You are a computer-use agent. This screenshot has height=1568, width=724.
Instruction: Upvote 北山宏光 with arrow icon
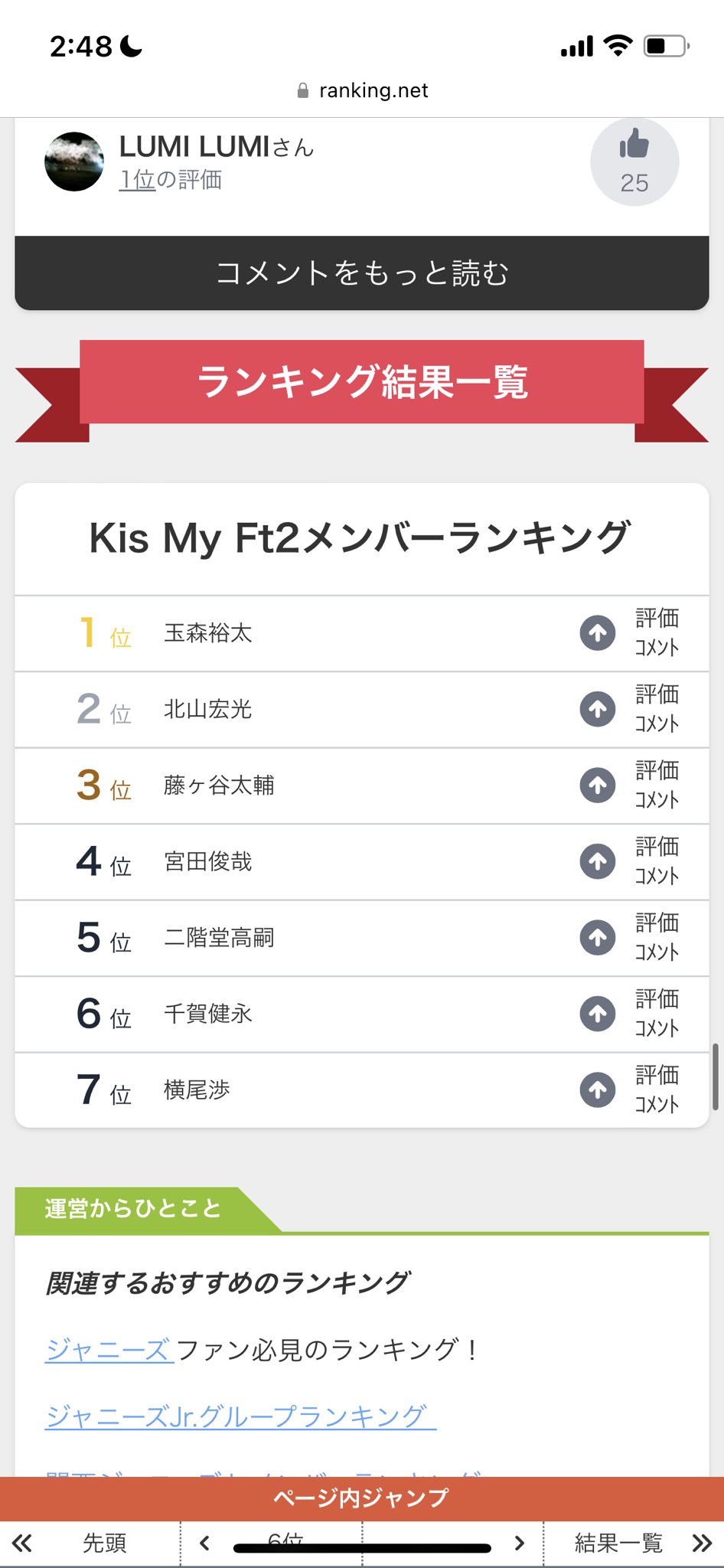(597, 709)
